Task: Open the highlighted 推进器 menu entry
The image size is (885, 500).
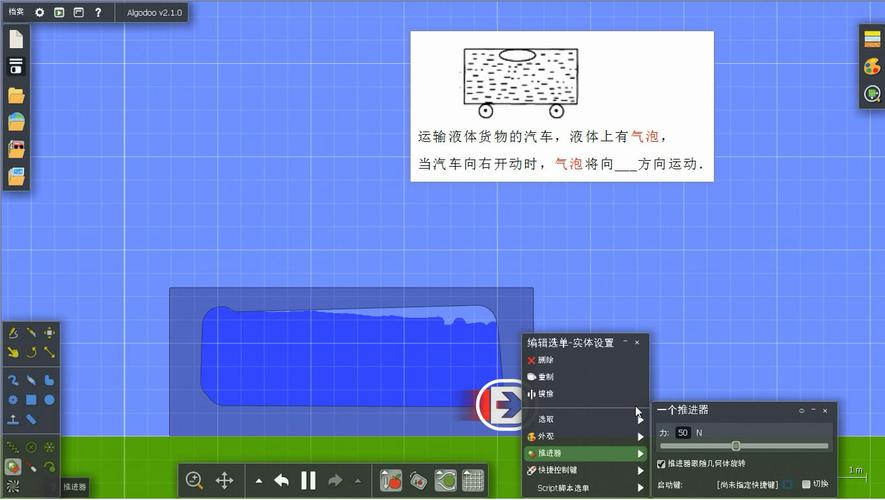Action: coord(585,453)
